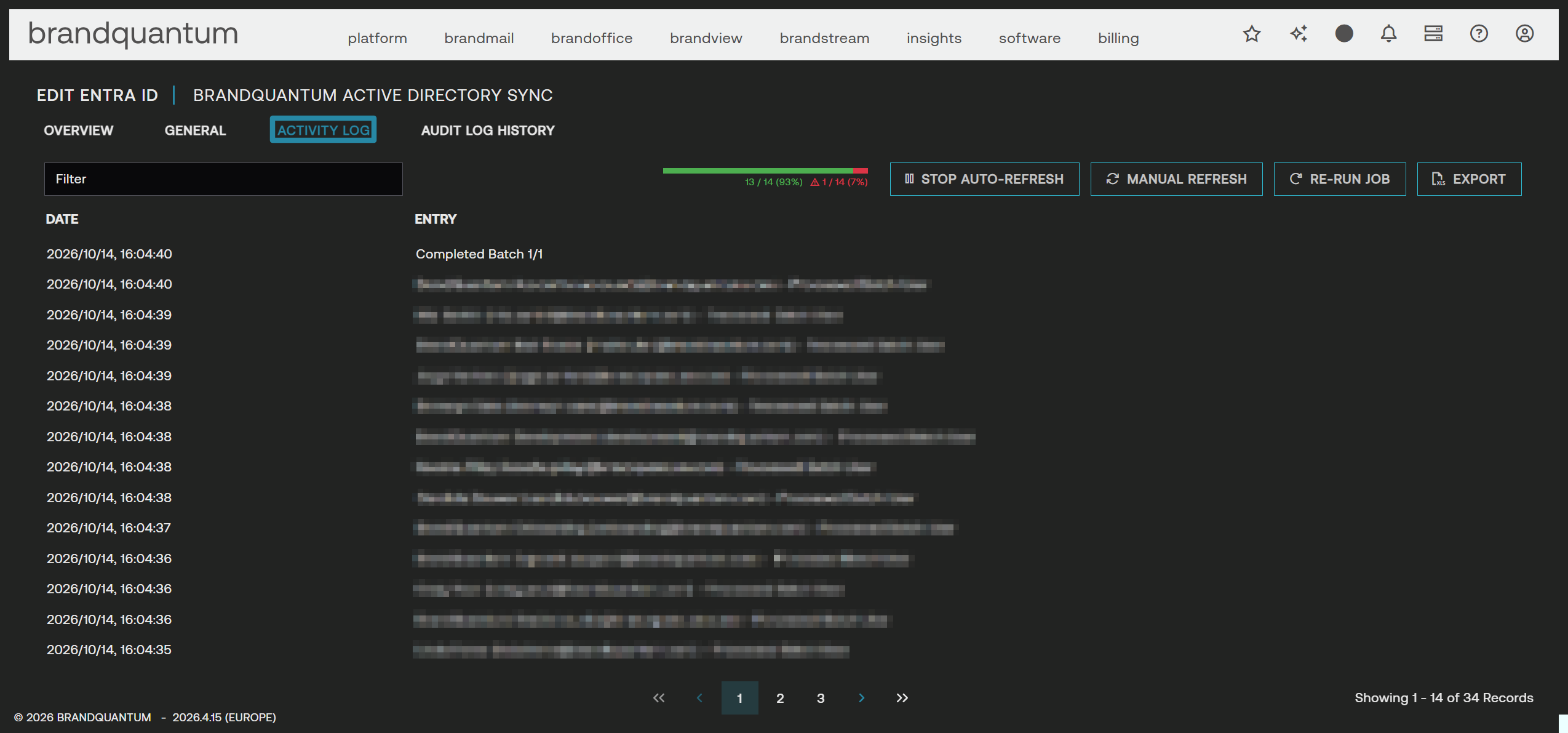Screen dimensions: 1568x733
Task: Go to page 2
Action: [x=780, y=698]
